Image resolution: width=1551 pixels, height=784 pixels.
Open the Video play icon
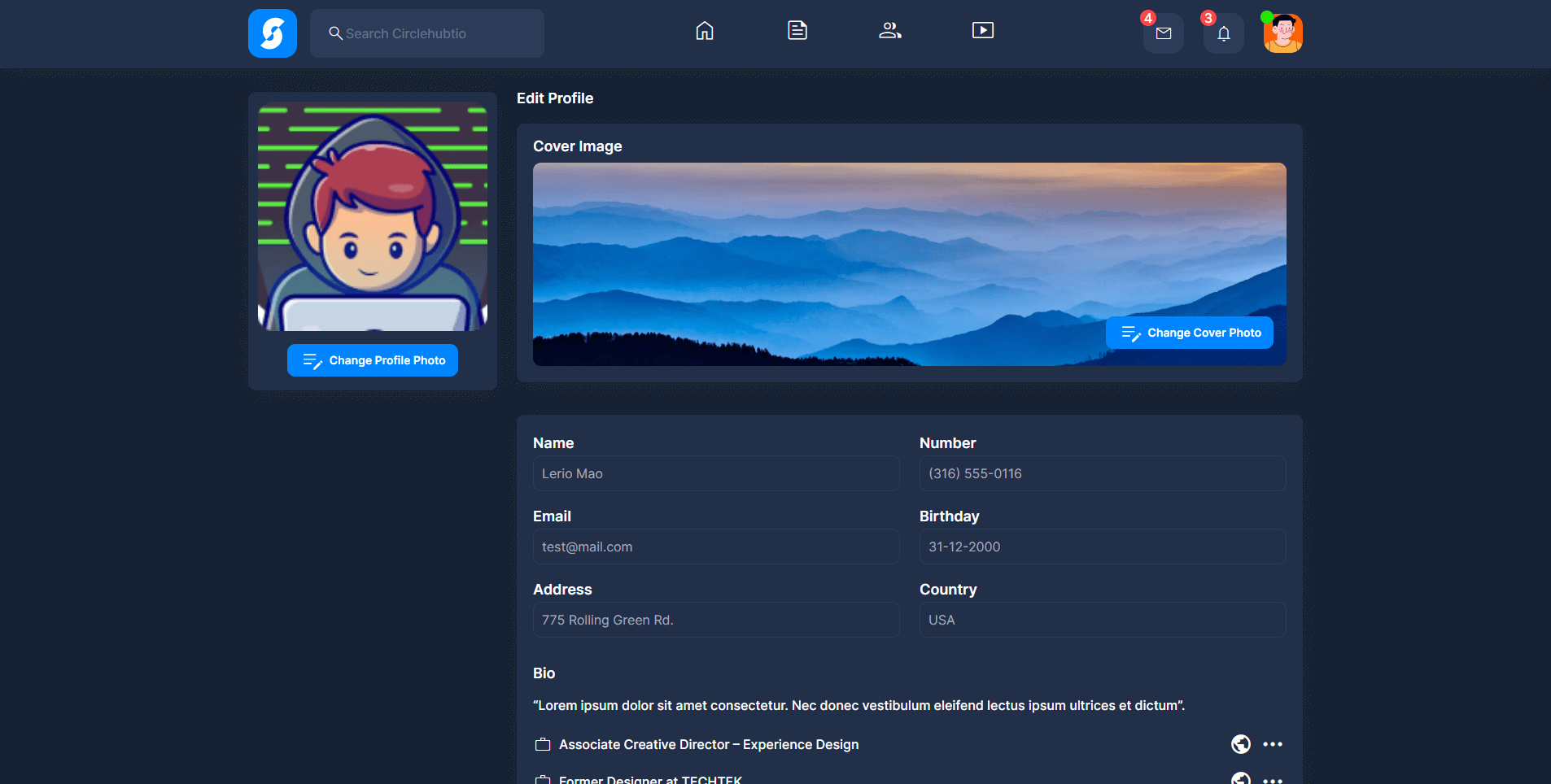coord(983,31)
